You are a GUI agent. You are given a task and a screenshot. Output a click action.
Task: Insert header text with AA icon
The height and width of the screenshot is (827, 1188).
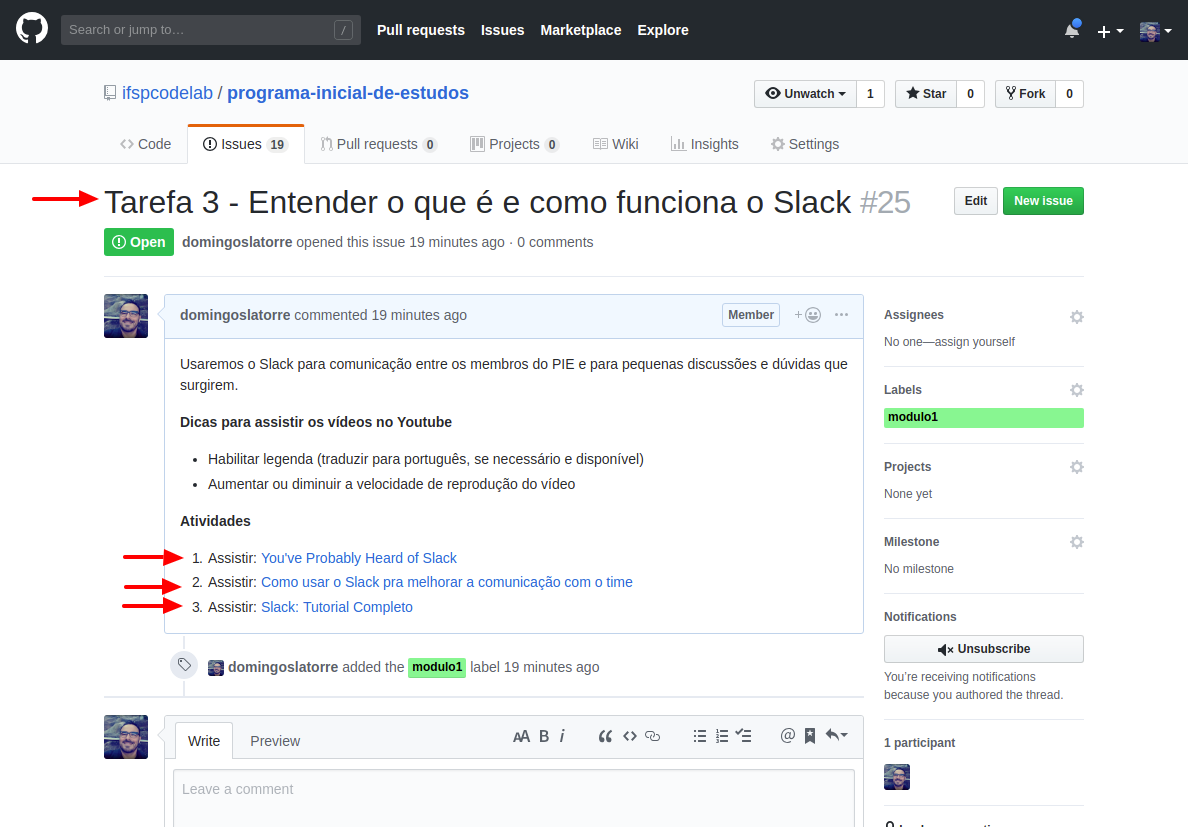pyautogui.click(x=521, y=736)
